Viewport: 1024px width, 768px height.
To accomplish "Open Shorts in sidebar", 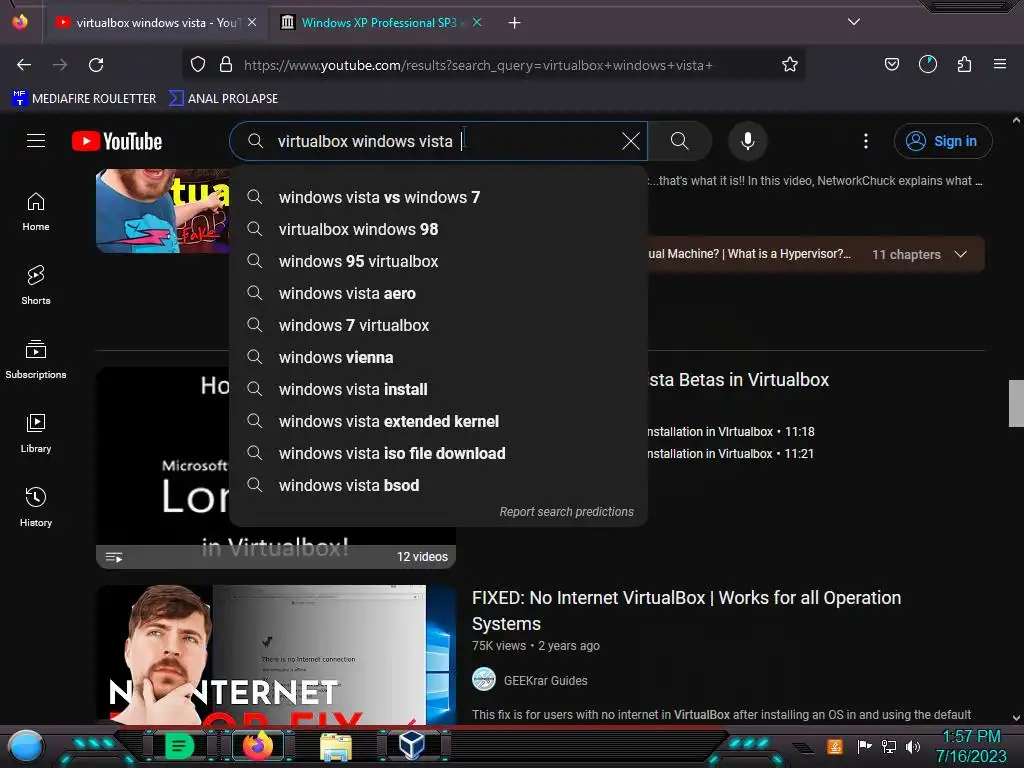I will point(36,285).
